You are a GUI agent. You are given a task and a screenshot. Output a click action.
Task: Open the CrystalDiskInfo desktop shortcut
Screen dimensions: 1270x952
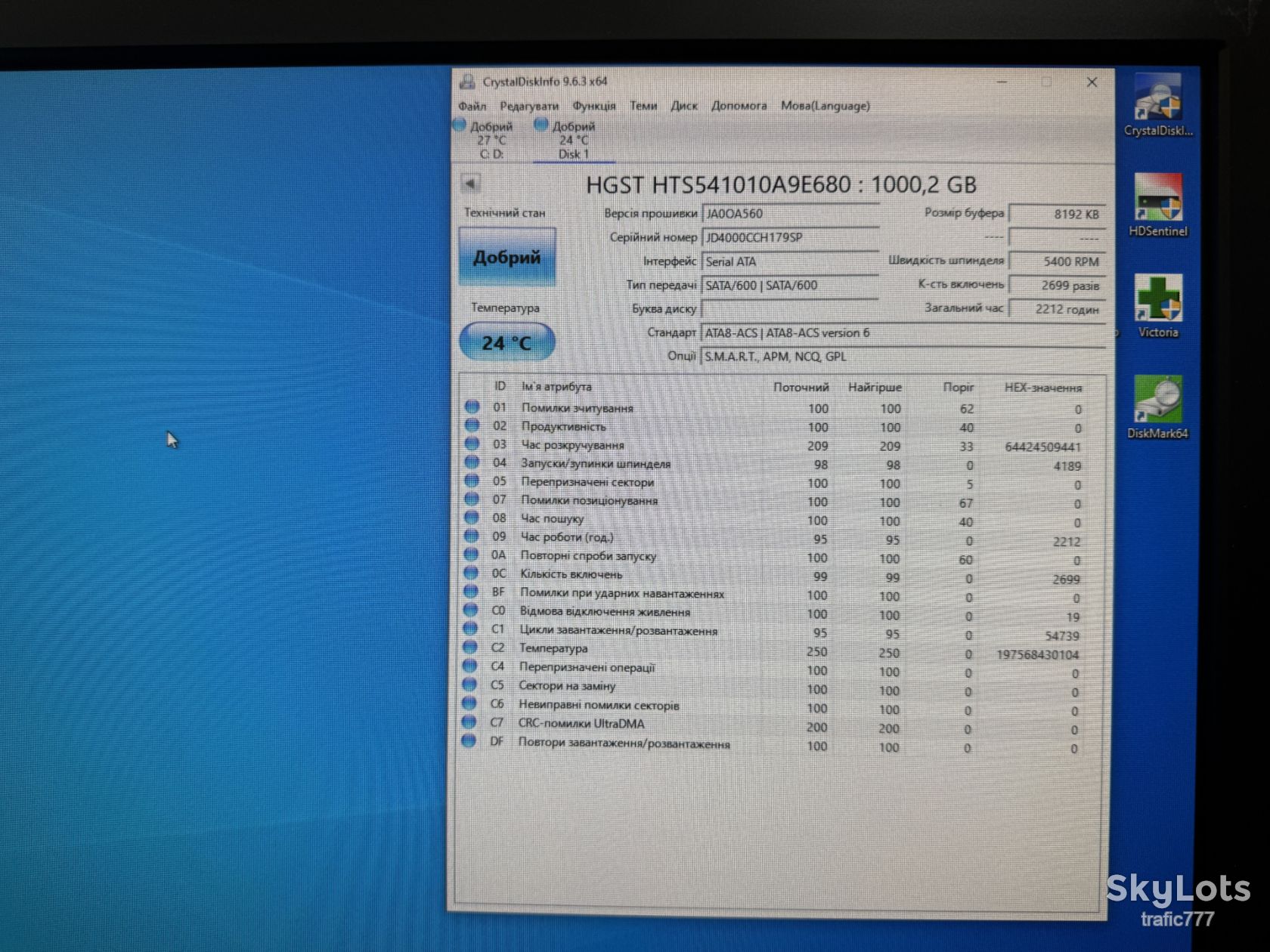[1158, 105]
